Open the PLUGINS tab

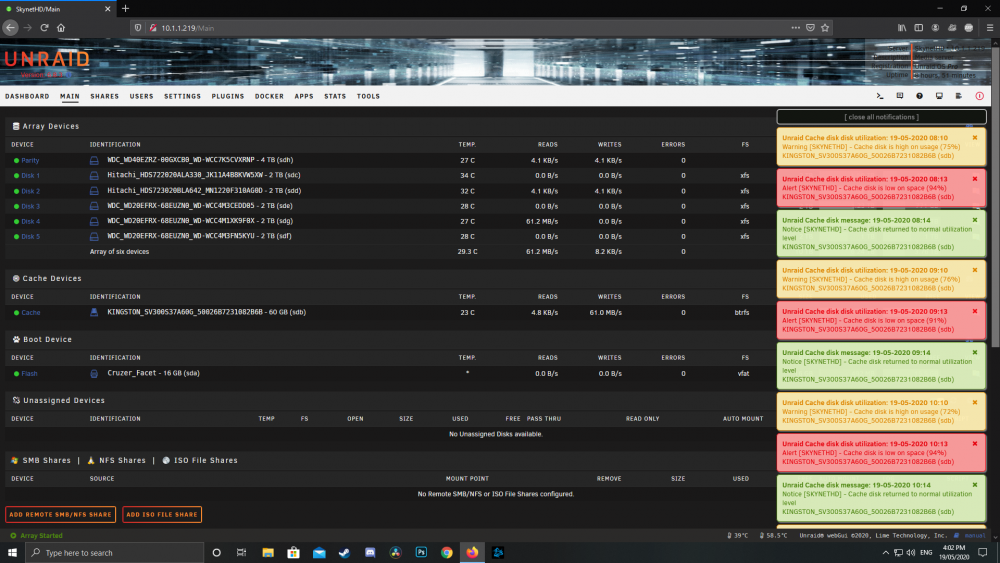[228, 96]
